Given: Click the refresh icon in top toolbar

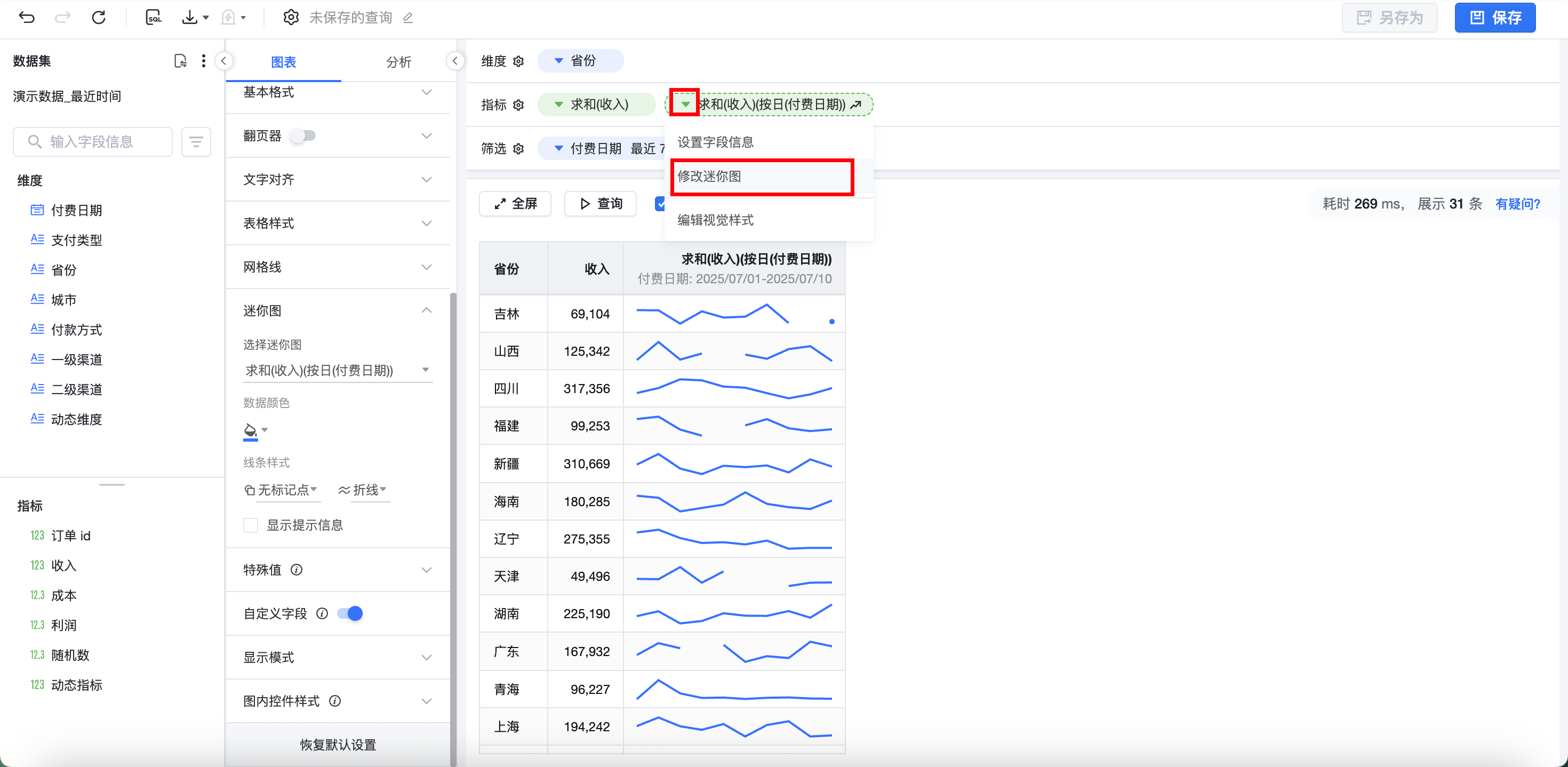Looking at the screenshot, I should [99, 18].
